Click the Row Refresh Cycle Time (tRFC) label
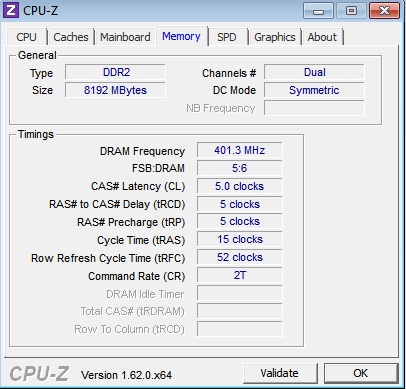406x389 pixels. (x=108, y=258)
